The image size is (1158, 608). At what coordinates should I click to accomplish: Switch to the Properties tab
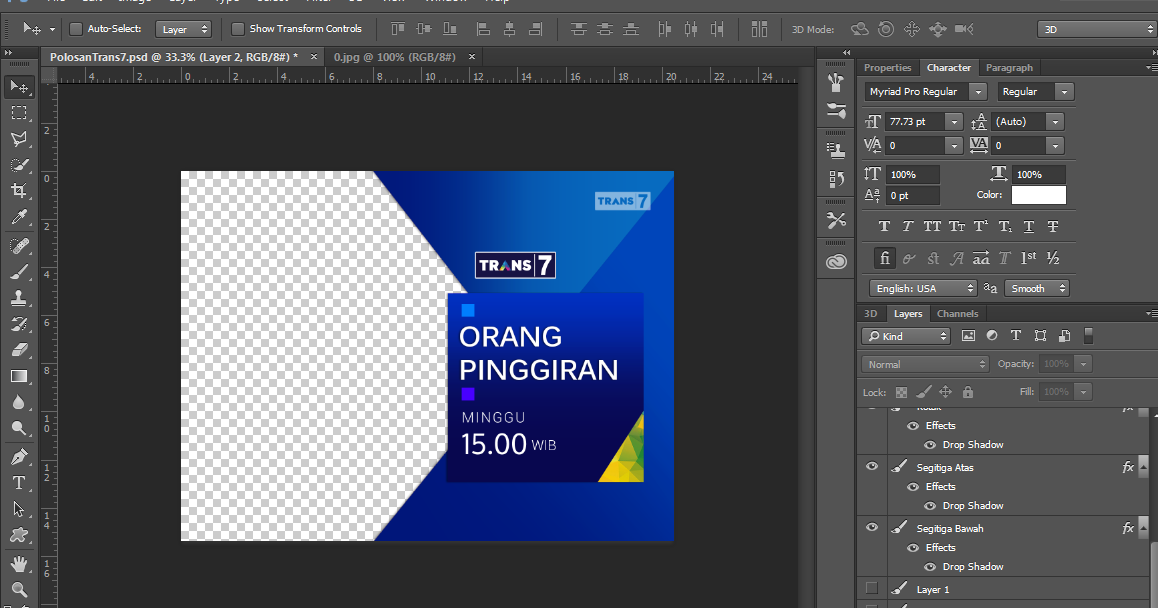(888, 67)
